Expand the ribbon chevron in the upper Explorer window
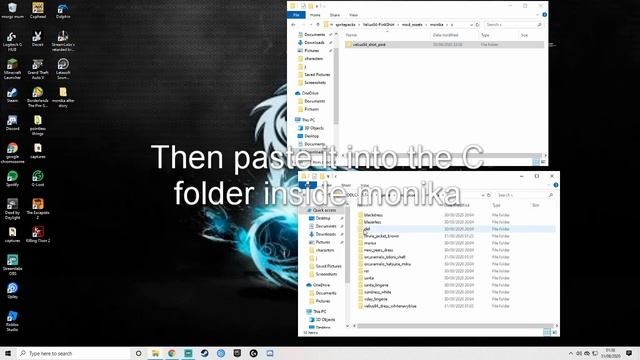Screen dimensions: 640x360 click(537, 15)
